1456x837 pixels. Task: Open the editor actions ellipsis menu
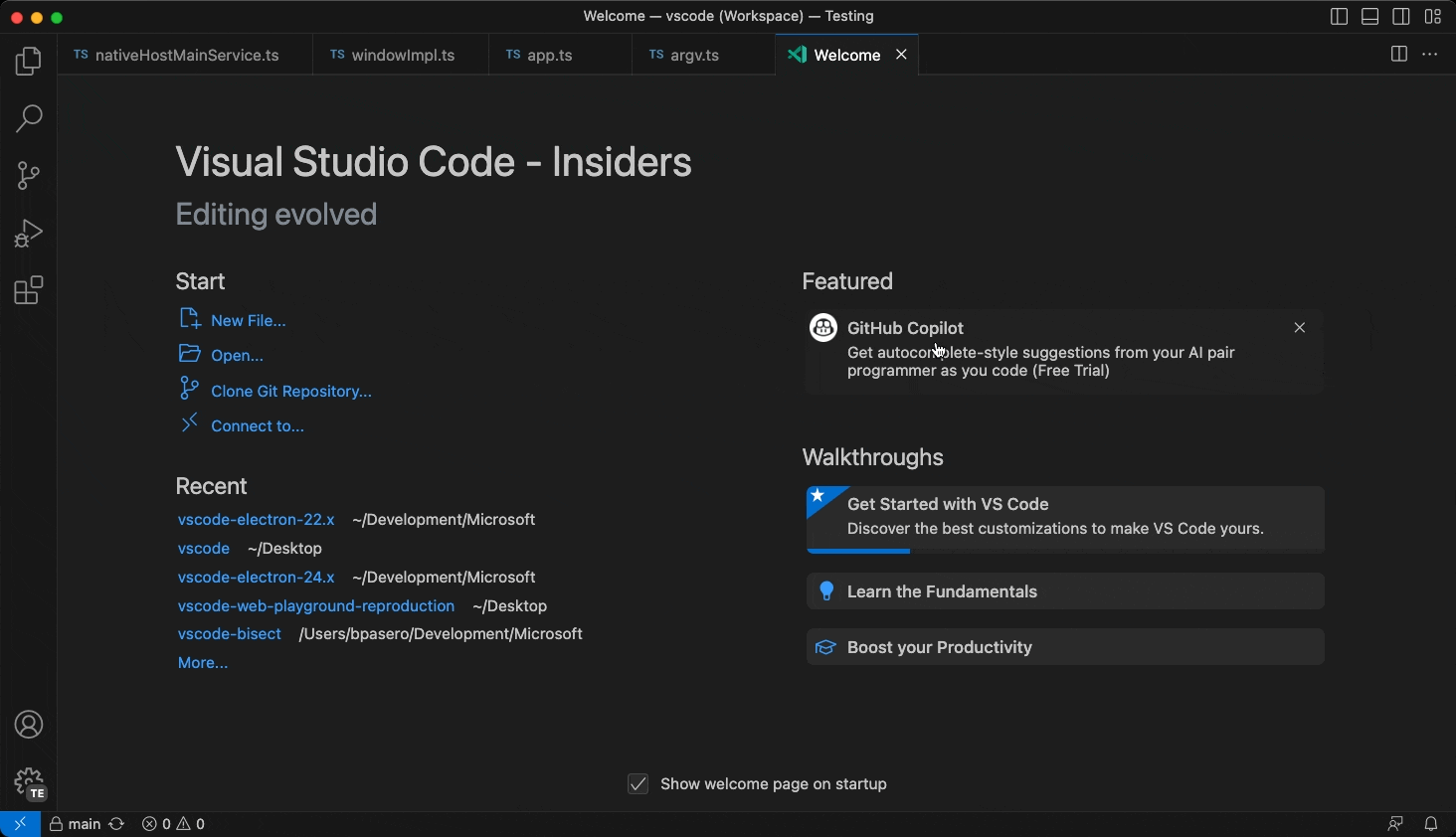click(1430, 55)
